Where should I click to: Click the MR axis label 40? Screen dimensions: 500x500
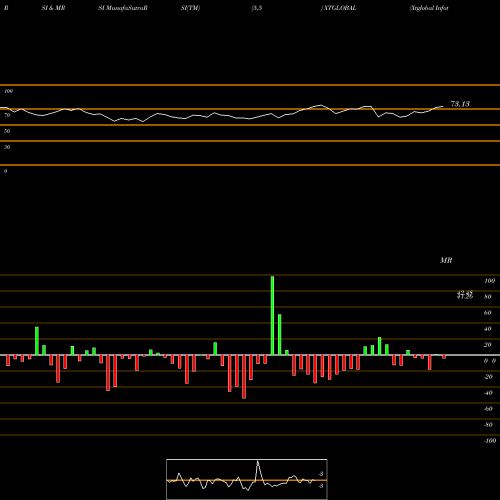488,329
